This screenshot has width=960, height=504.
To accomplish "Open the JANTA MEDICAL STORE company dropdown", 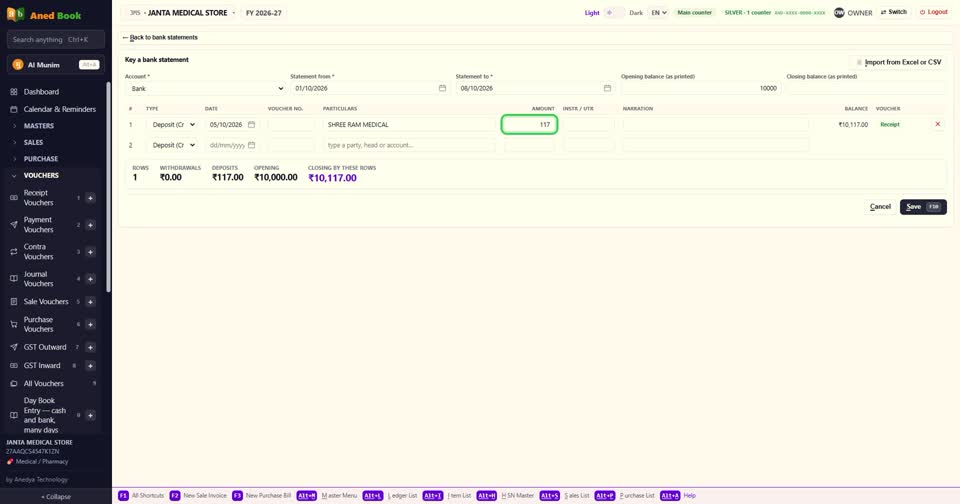I will [178, 12].
